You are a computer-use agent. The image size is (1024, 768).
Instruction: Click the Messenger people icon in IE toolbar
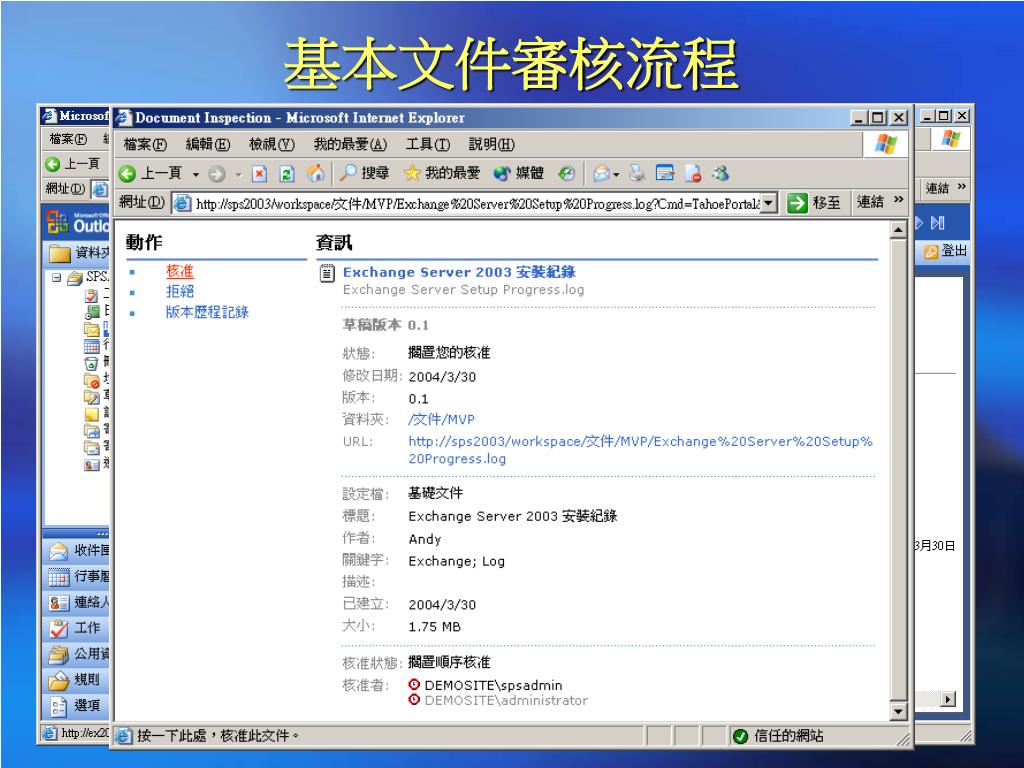[721, 173]
